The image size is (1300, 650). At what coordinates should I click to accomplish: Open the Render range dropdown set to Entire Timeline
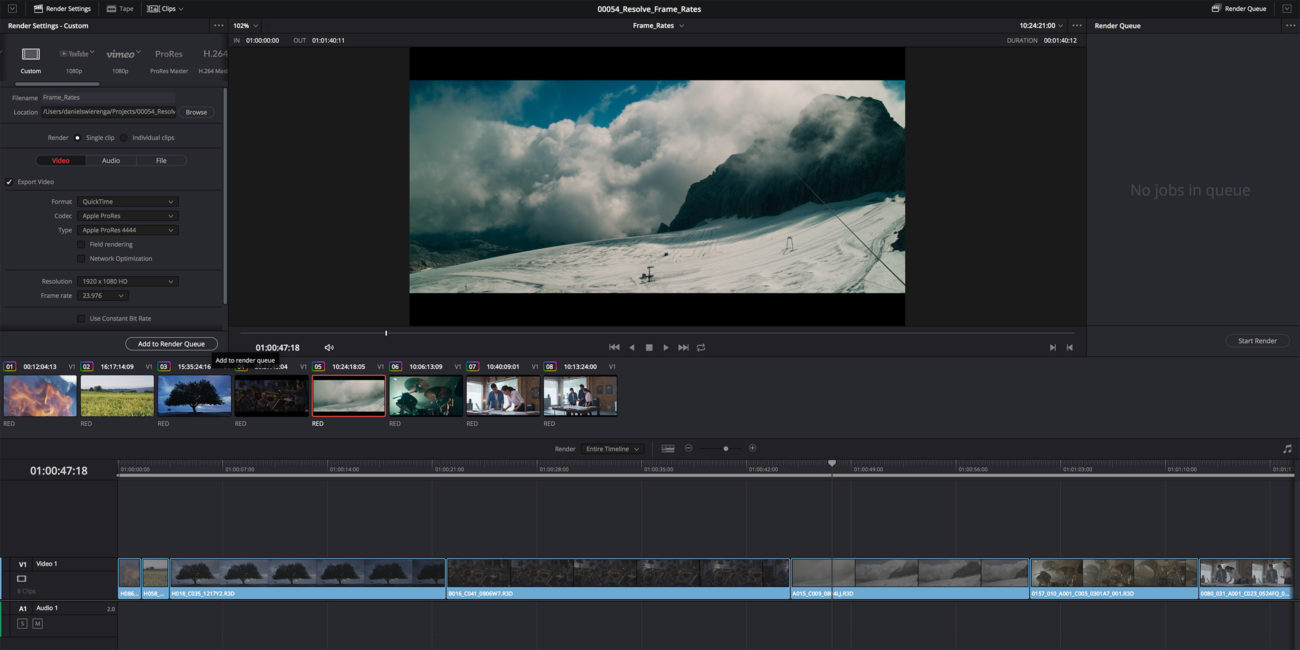coord(613,448)
